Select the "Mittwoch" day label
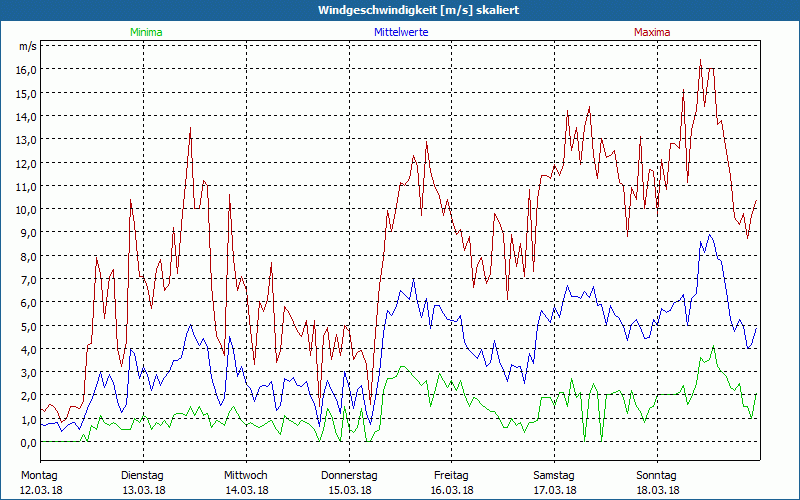This screenshot has height=500, width=800. (x=245, y=475)
